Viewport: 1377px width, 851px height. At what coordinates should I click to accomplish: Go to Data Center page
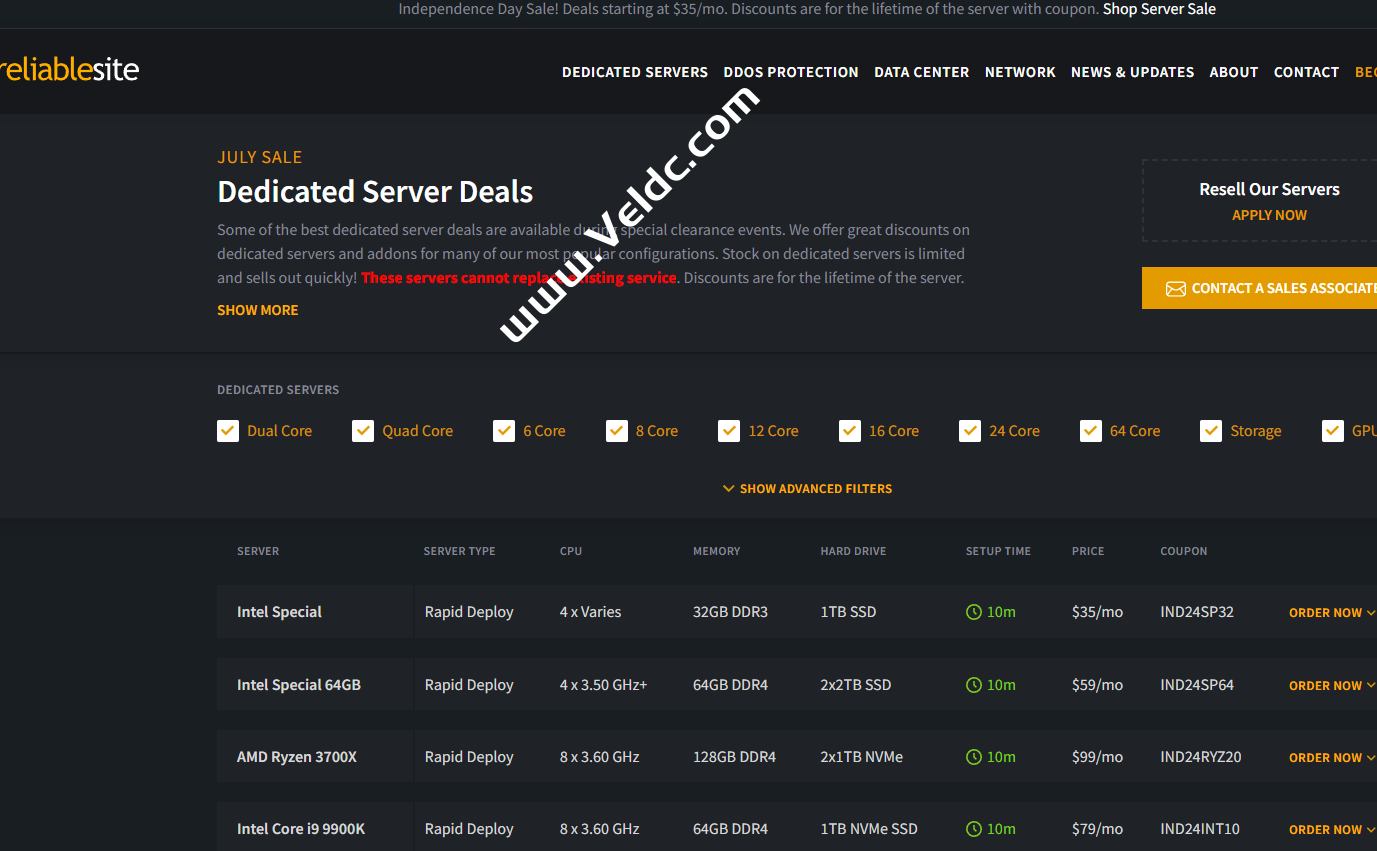pos(921,72)
